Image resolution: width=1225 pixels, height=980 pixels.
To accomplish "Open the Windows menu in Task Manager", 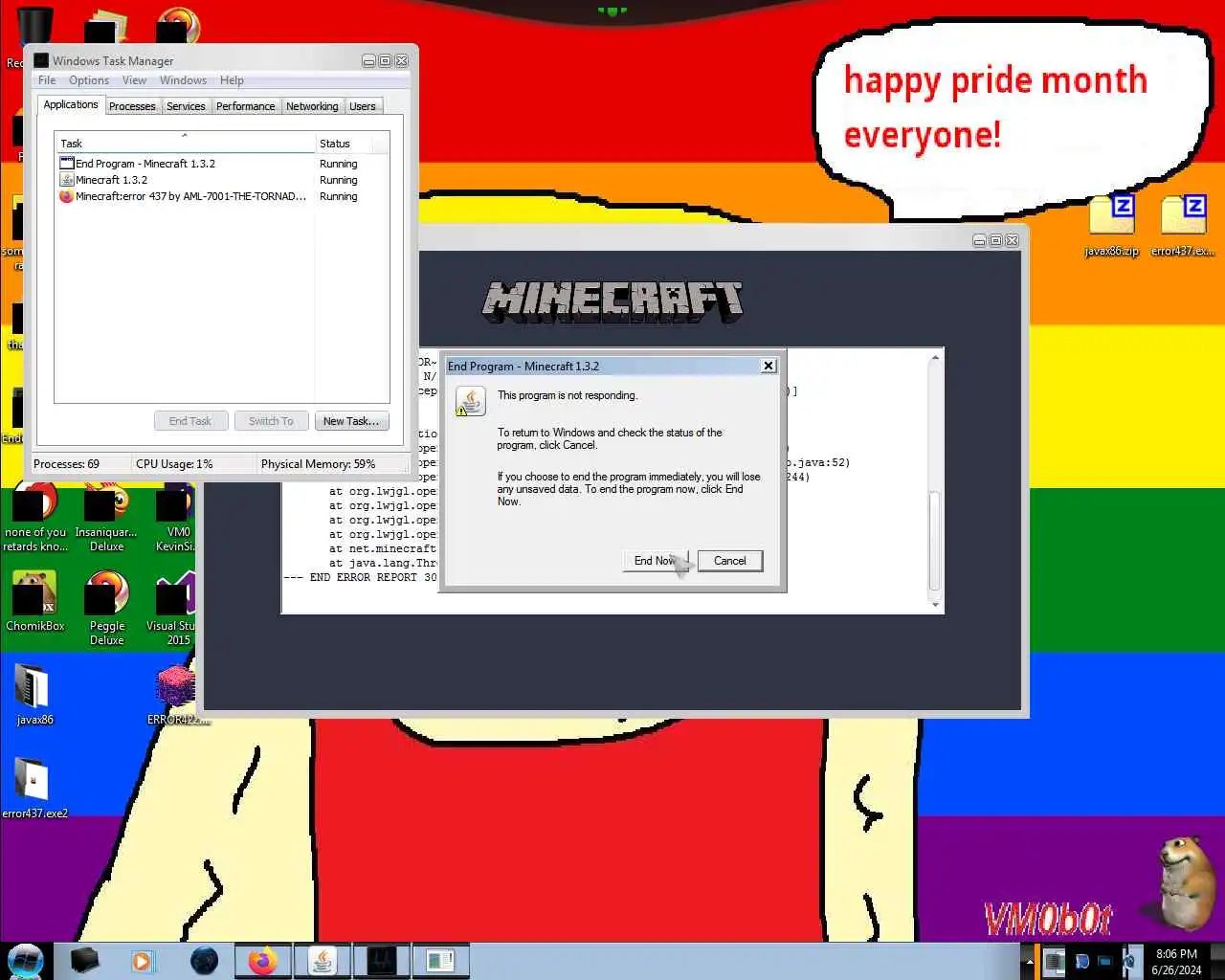I will [183, 80].
